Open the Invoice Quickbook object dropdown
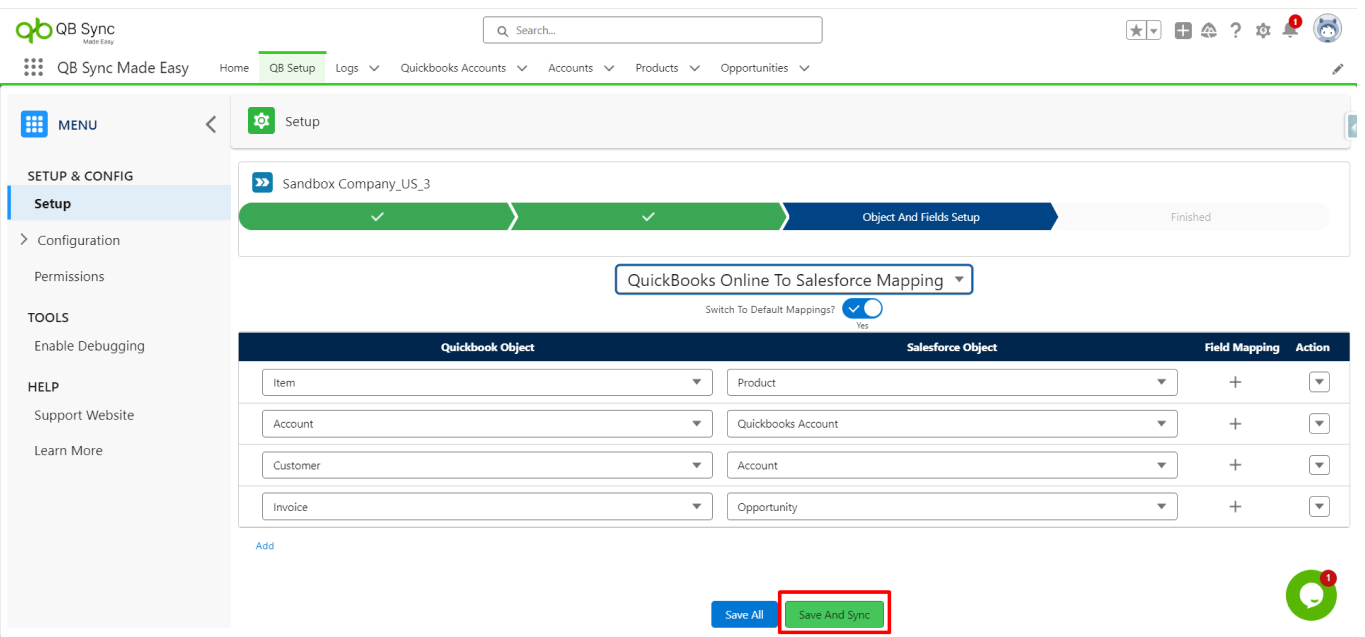 (487, 507)
